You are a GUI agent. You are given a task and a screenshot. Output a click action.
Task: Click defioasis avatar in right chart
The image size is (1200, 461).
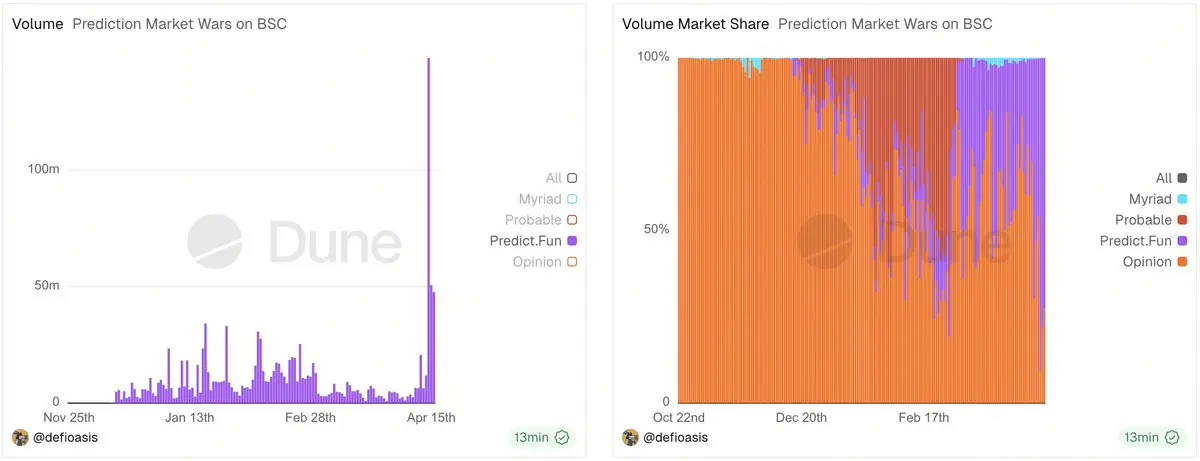630,437
